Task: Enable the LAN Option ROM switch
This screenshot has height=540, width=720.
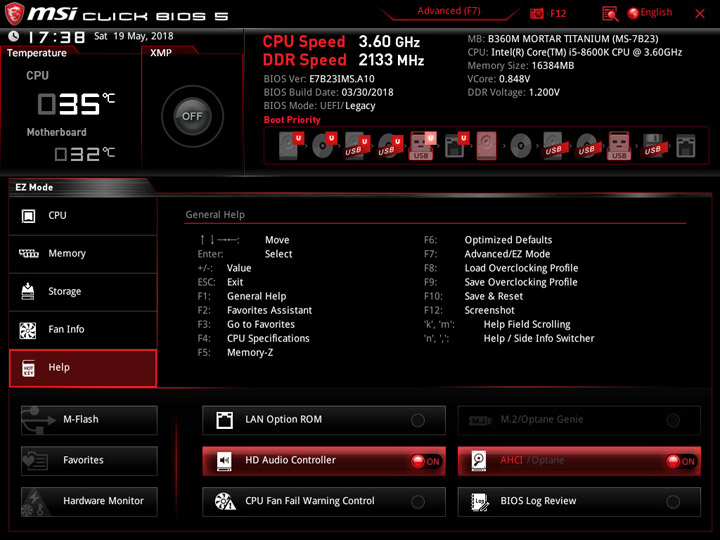Action: (418, 420)
